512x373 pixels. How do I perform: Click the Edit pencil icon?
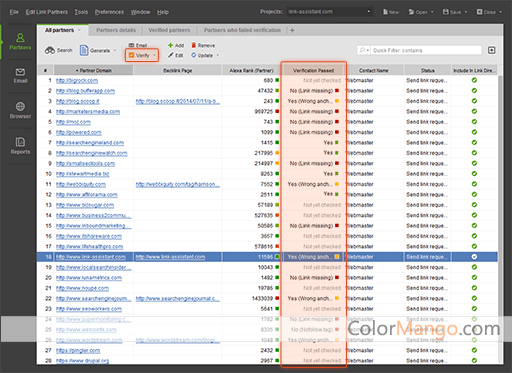pyautogui.click(x=171, y=55)
